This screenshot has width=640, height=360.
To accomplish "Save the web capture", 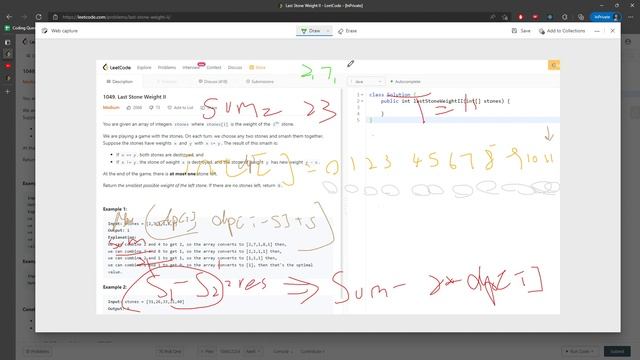I will (x=521, y=31).
